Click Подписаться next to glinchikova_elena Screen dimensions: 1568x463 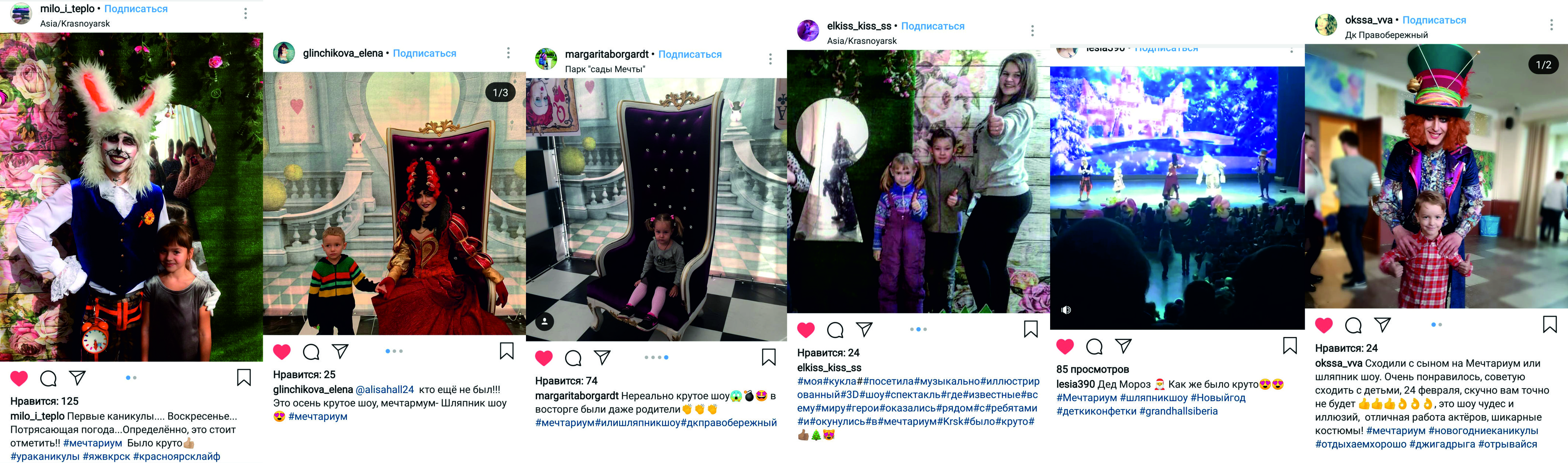424,53
